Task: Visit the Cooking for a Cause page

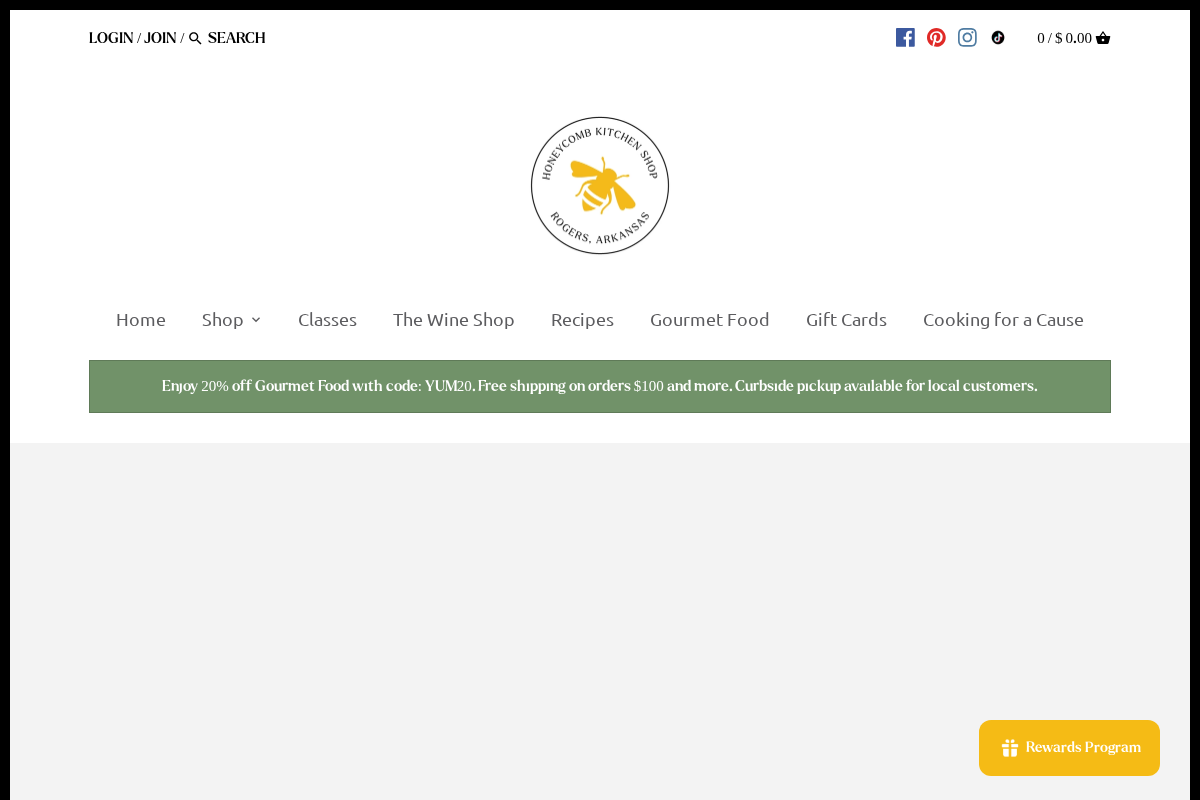Action: (x=1003, y=320)
